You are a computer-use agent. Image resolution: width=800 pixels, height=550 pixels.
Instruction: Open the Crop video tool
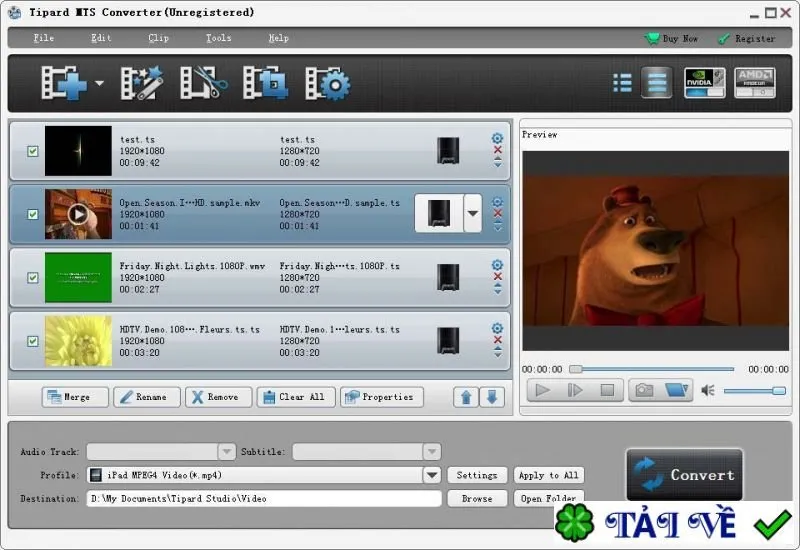[265, 83]
